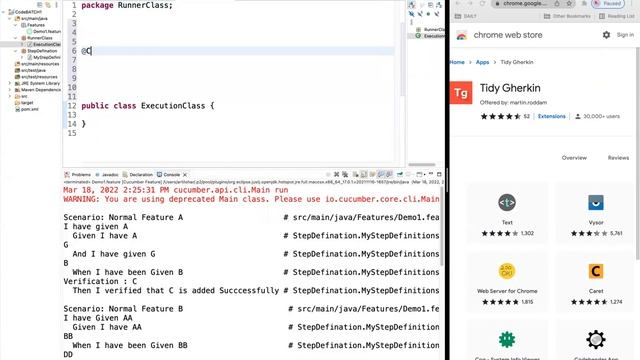This screenshot has width=640, height=360.
Task: Open the Overview tab in web store
Action: tap(574, 158)
